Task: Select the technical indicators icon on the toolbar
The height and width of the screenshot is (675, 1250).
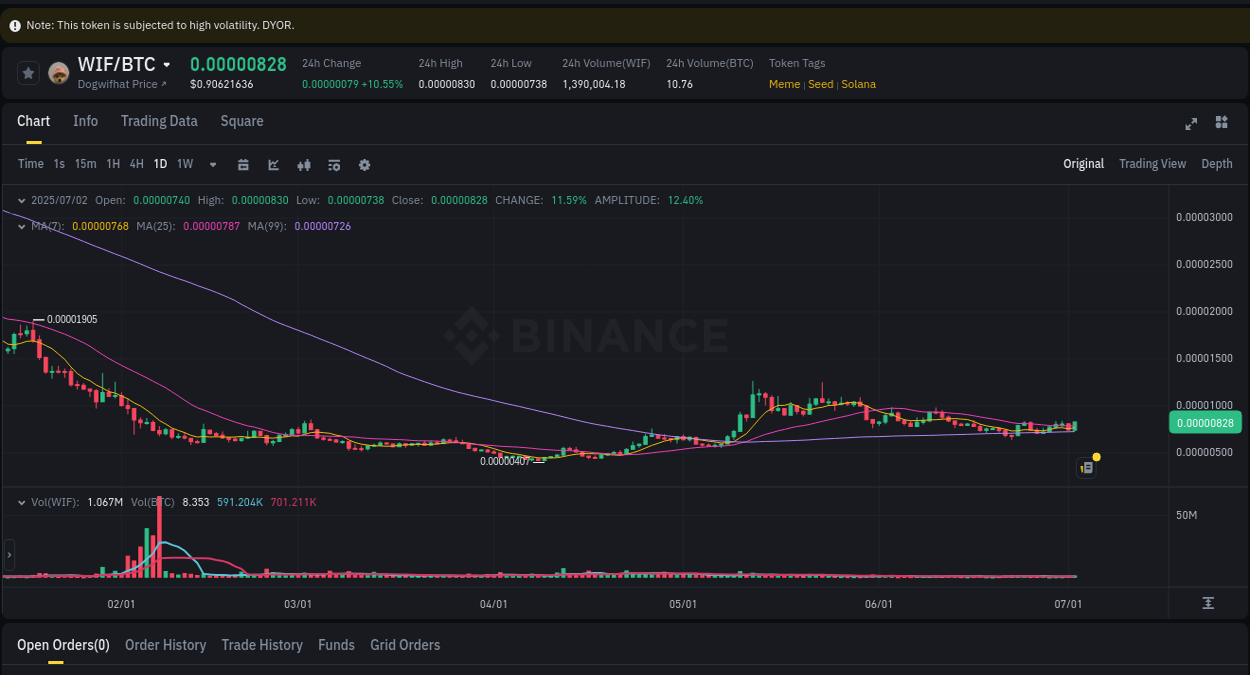Action: (334, 164)
